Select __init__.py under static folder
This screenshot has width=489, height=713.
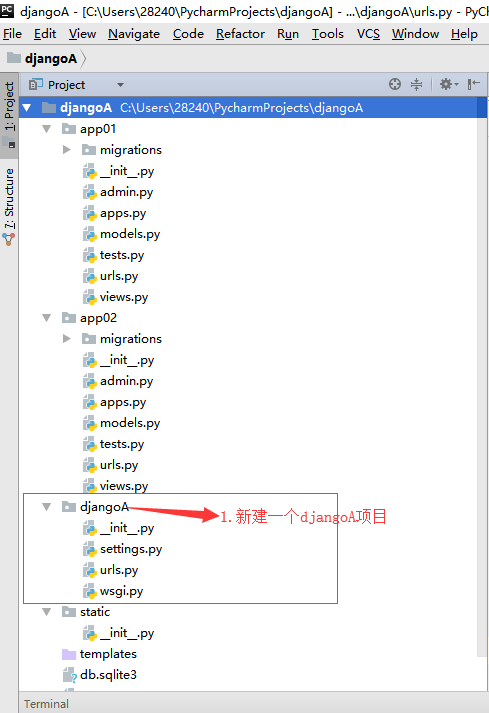pos(127,633)
